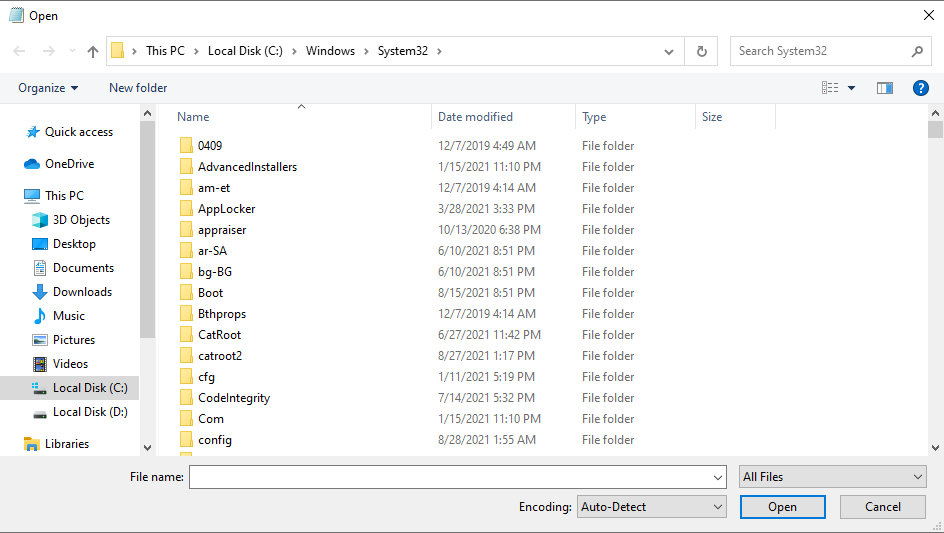
Task: Click the Up to parent folder arrow
Action: pyautogui.click(x=93, y=51)
